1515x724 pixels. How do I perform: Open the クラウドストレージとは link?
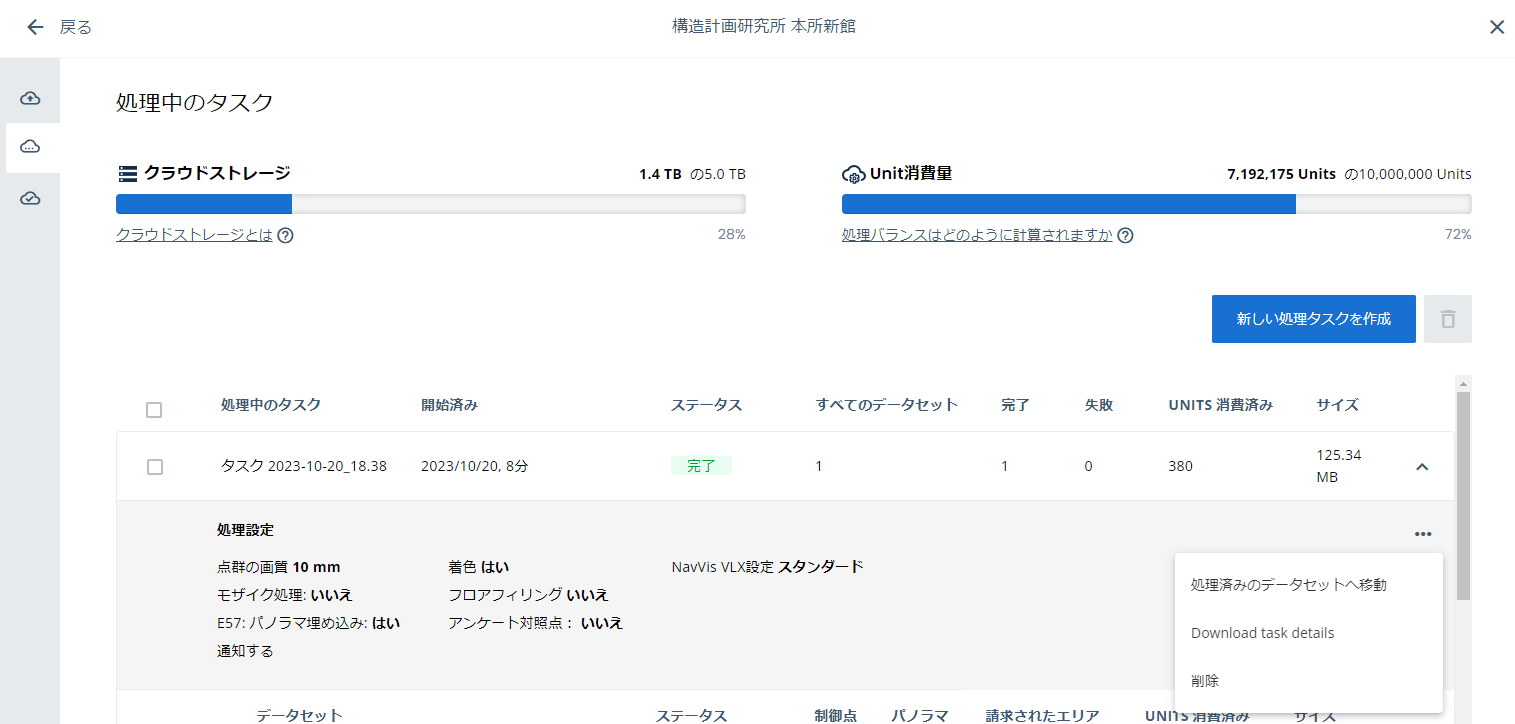pyautogui.click(x=194, y=235)
